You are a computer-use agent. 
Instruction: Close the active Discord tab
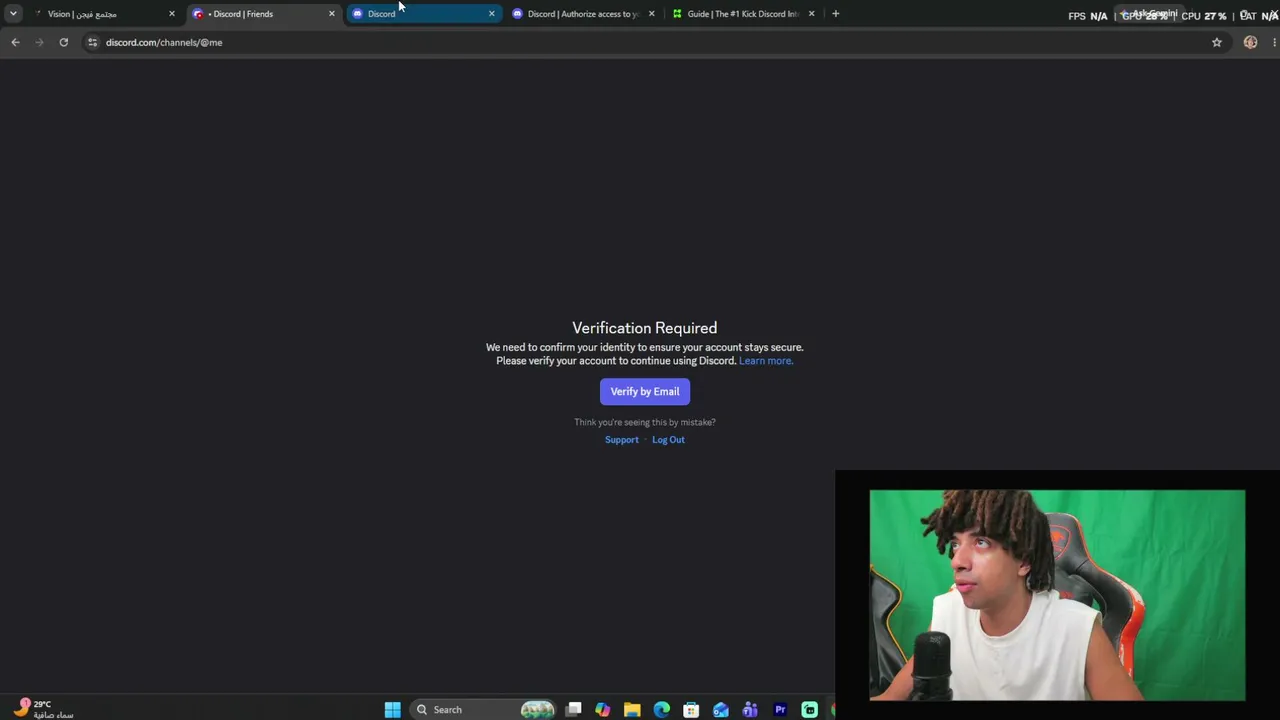pyautogui.click(x=492, y=14)
